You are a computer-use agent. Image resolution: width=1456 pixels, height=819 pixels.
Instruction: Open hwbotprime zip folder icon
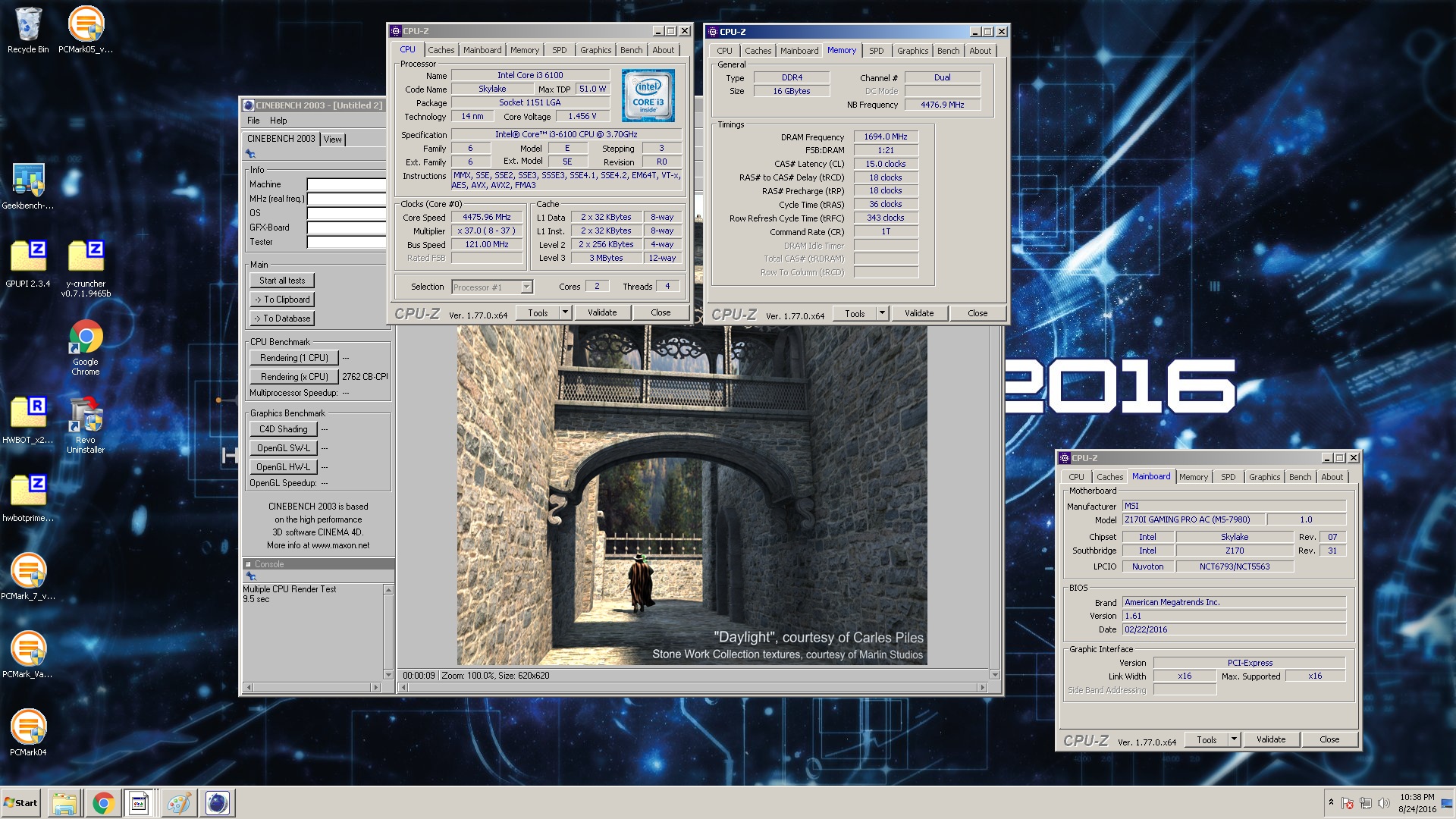point(28,498)
